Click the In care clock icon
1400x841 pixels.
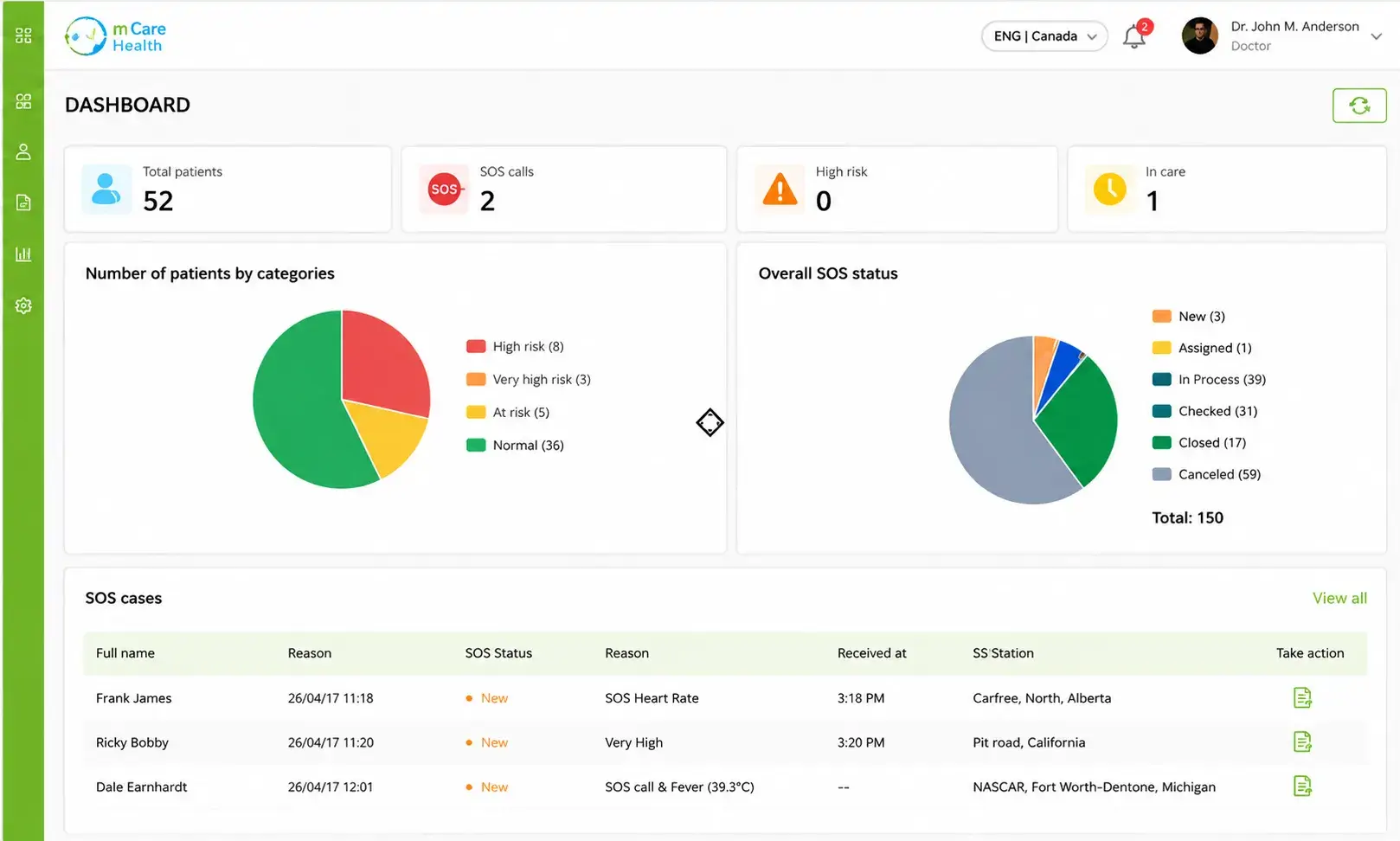(1110, 189)
